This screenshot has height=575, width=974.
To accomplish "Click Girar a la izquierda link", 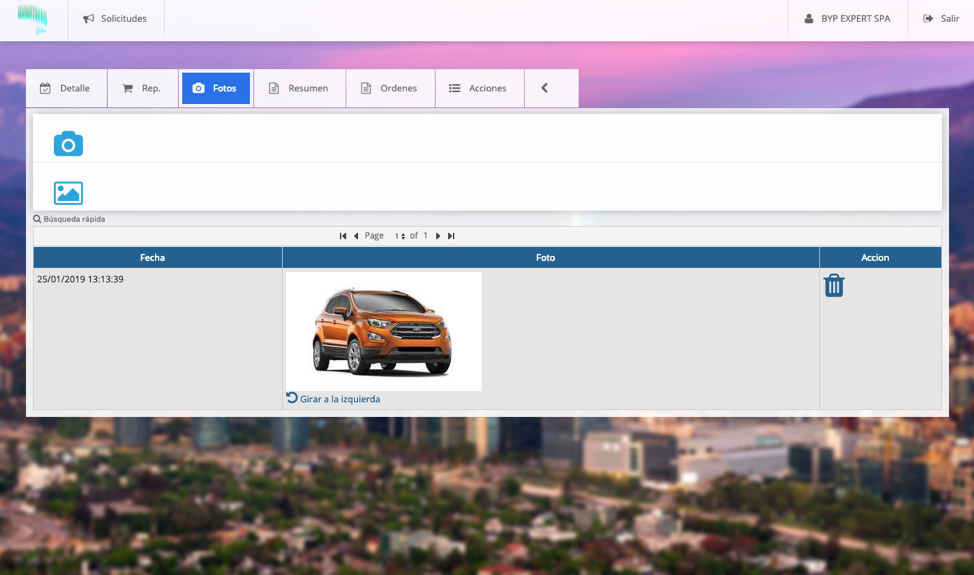I will click(x=339, y=399).
